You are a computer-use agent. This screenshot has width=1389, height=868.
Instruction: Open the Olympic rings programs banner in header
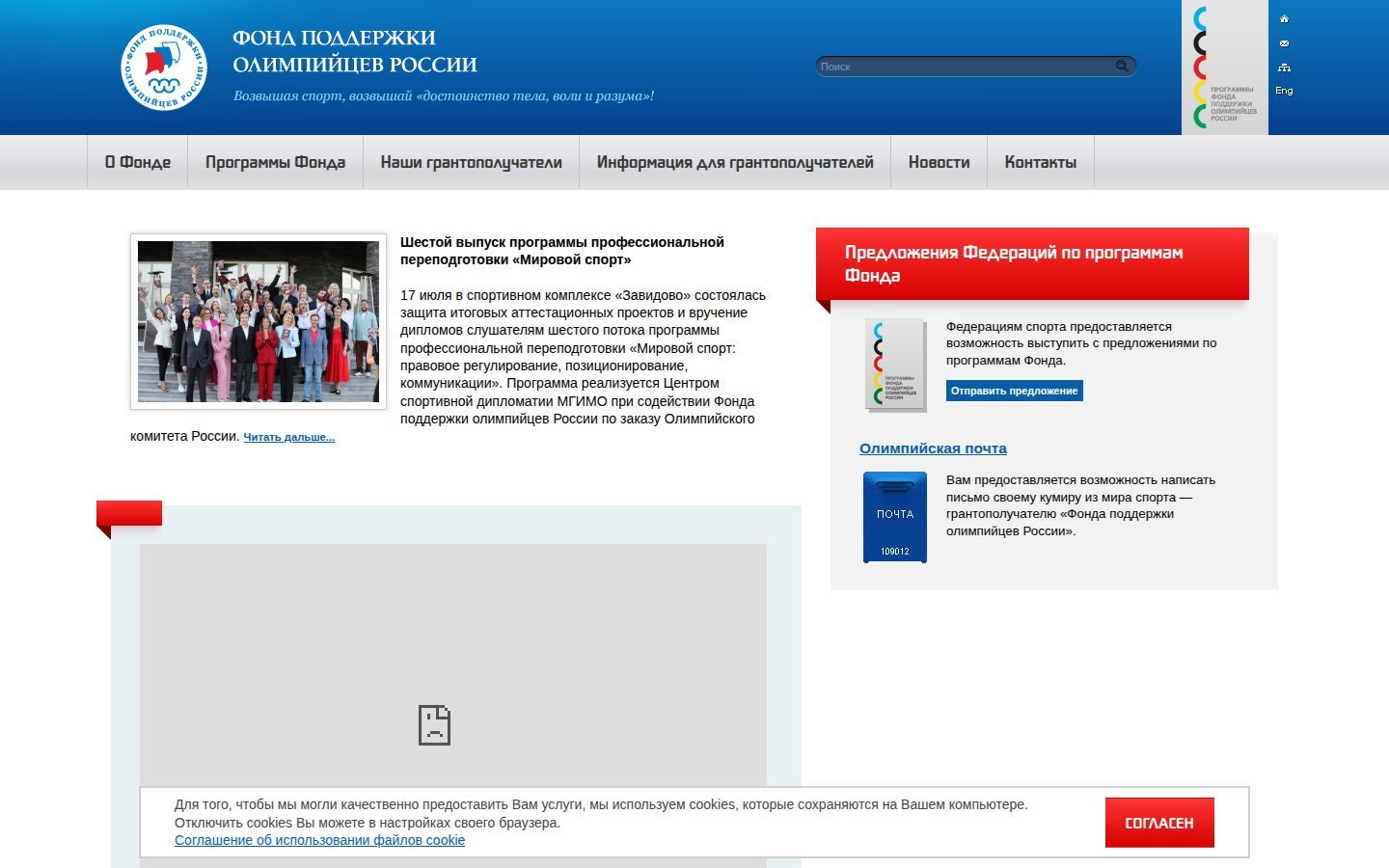pyautogui.click(x=1225, y=68)
